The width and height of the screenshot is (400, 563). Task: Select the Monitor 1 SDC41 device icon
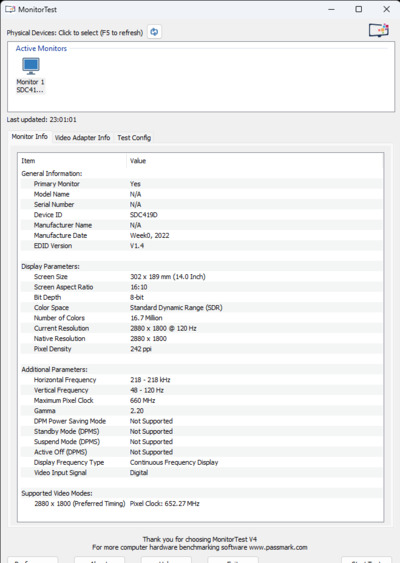(31, 75)
